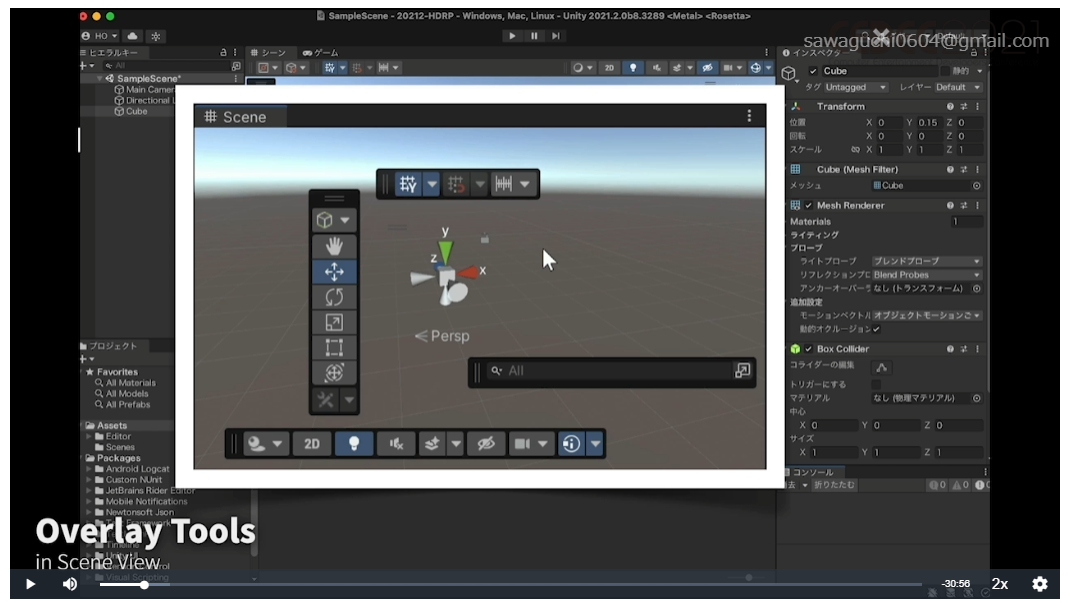Open Transform component preset icon
Screen dimensions: 1070x603
pyautogui.click(x=964, y=106)
